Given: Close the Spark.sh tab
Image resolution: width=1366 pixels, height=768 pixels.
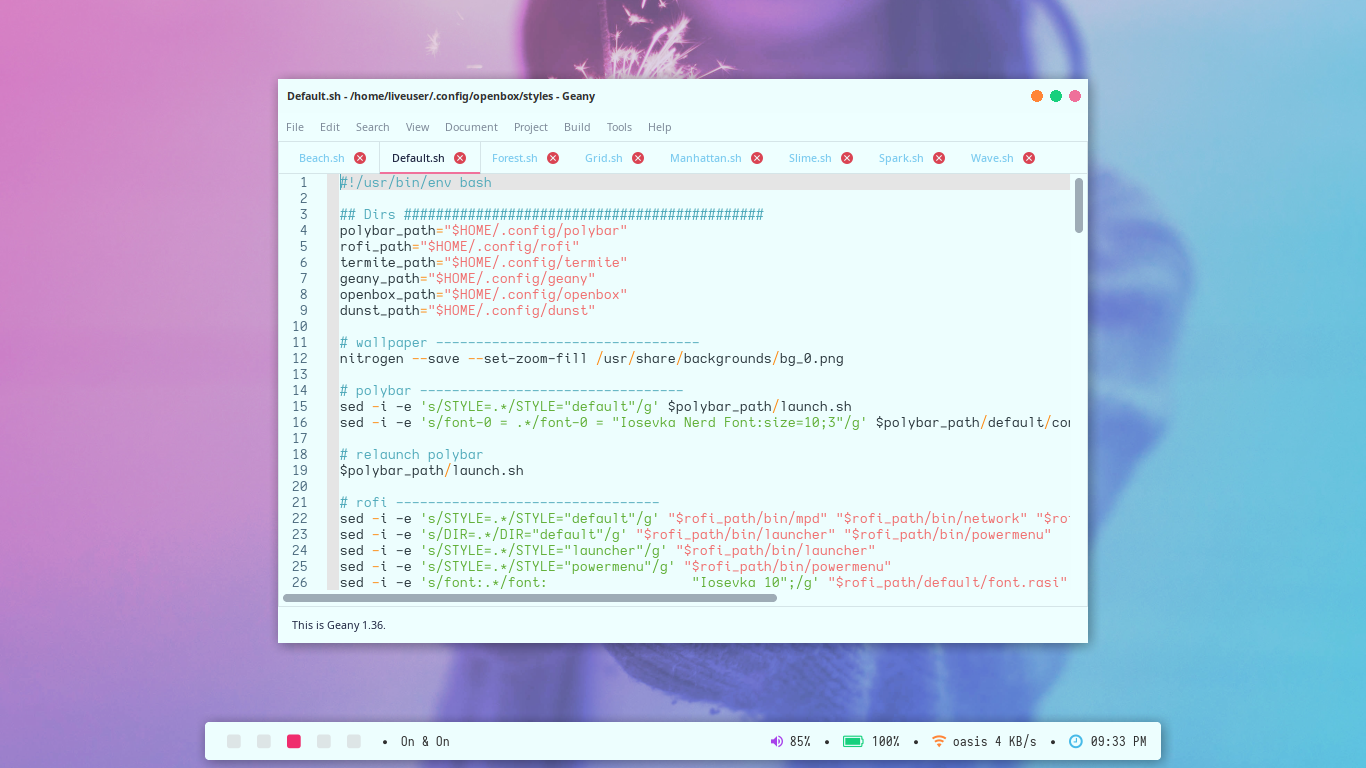Looking at the screenshot, I should point(939,158).
